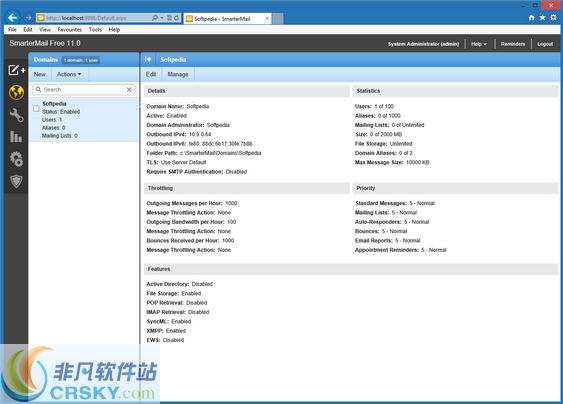Click the domain Search field
The height and width of the screenshot is (404, 563).
pos(84,89)
